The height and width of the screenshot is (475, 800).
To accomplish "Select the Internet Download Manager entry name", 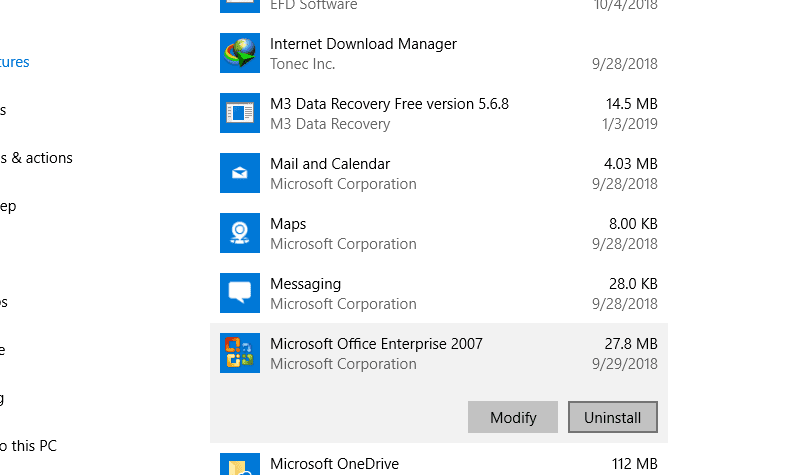I will point(363,44).
